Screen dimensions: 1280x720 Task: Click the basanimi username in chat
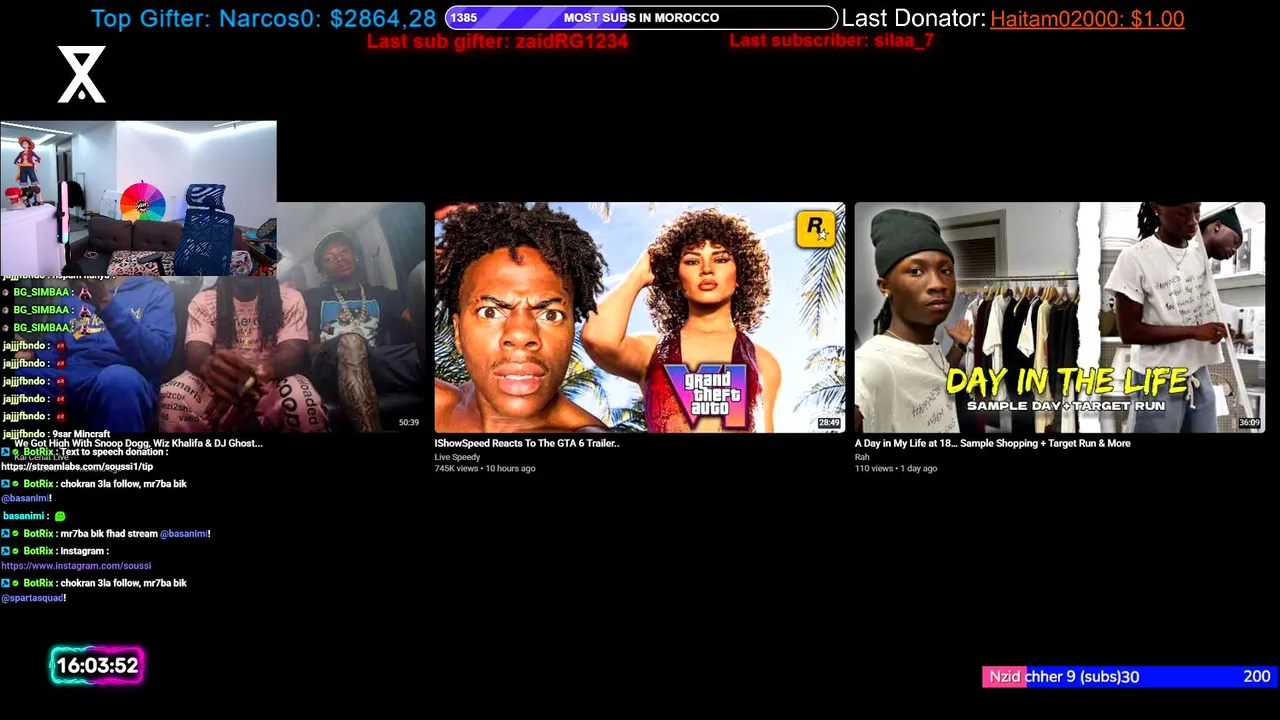point(24,516)
